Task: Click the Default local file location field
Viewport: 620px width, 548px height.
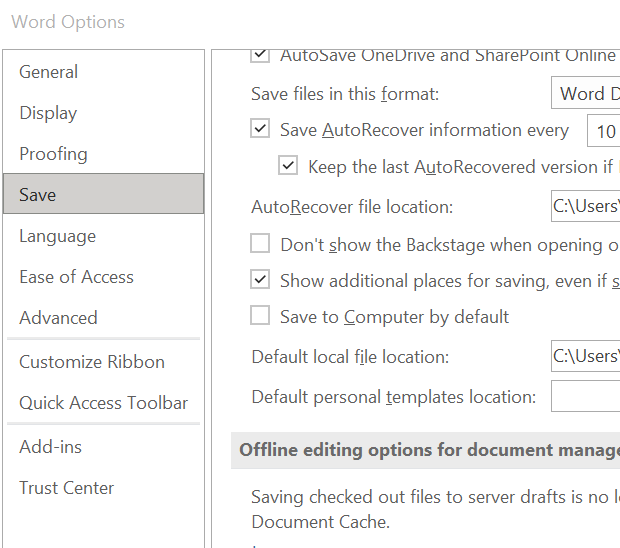Action: (586, 357)
